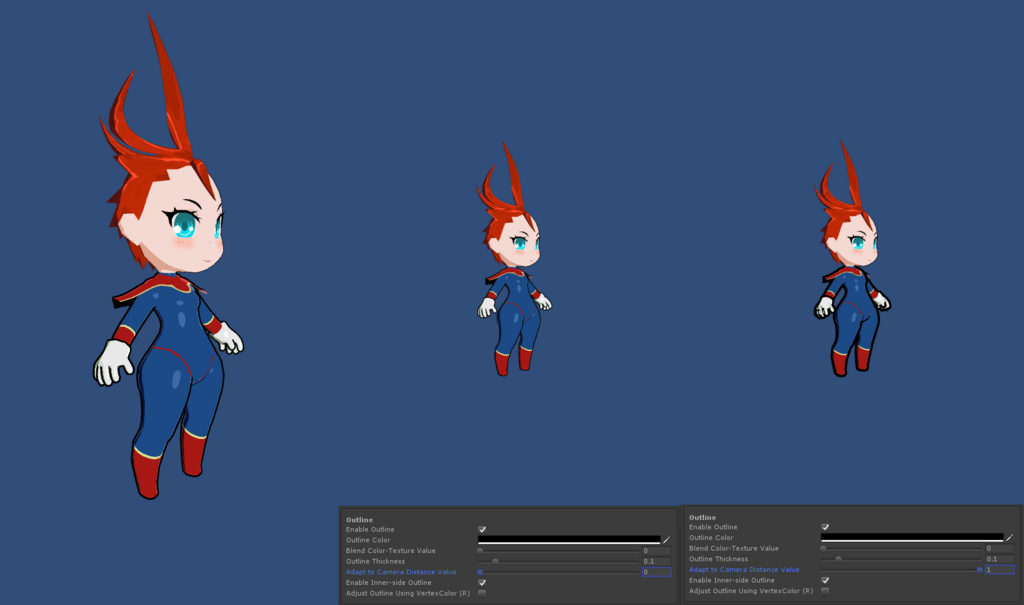Focus Blend Color-Texture value field, Adapt value 0 panel
The width and height of the screenshot is (1024, 605).
(x=656, y=551)
